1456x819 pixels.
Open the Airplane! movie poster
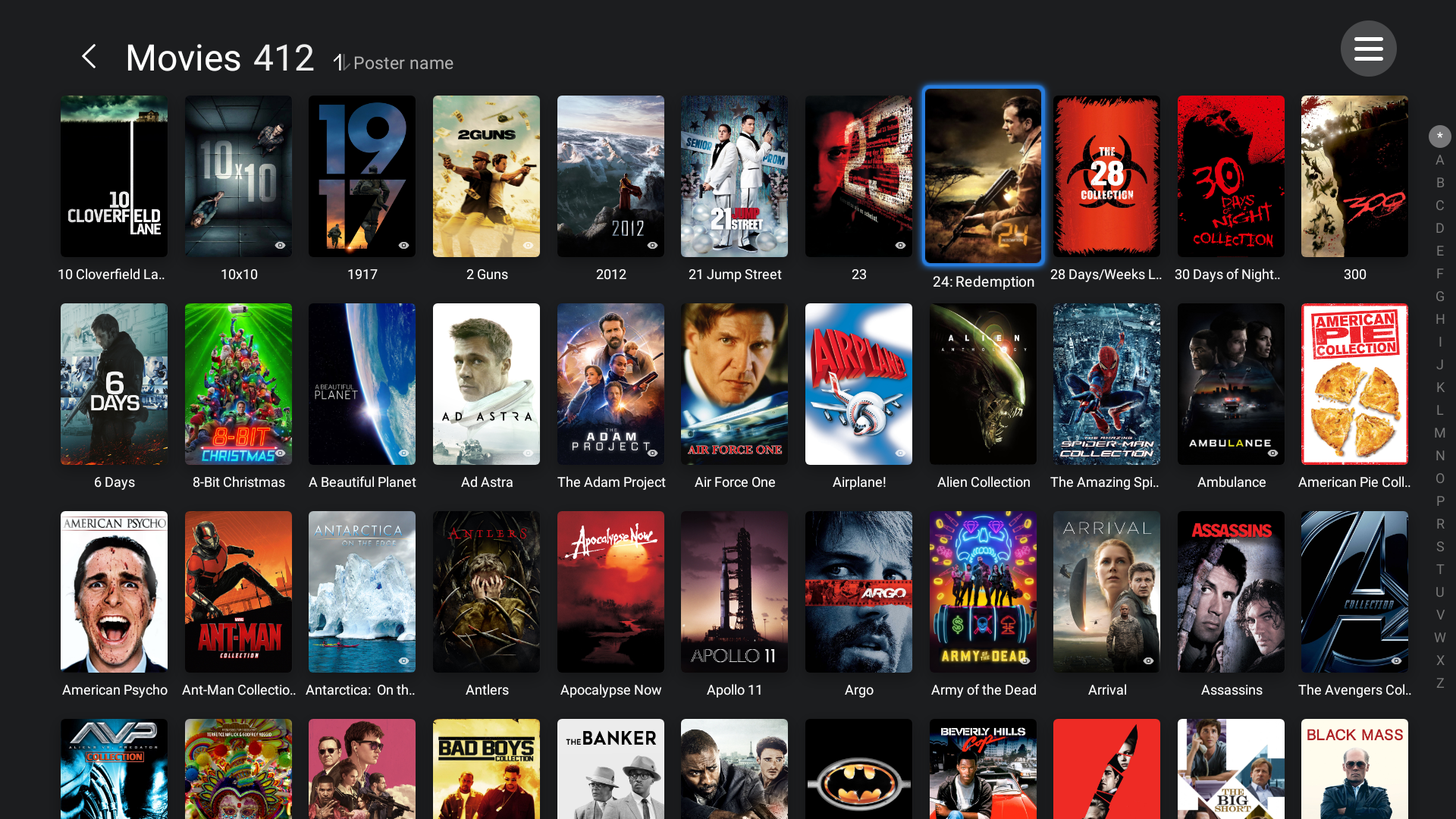coord(858,384)
